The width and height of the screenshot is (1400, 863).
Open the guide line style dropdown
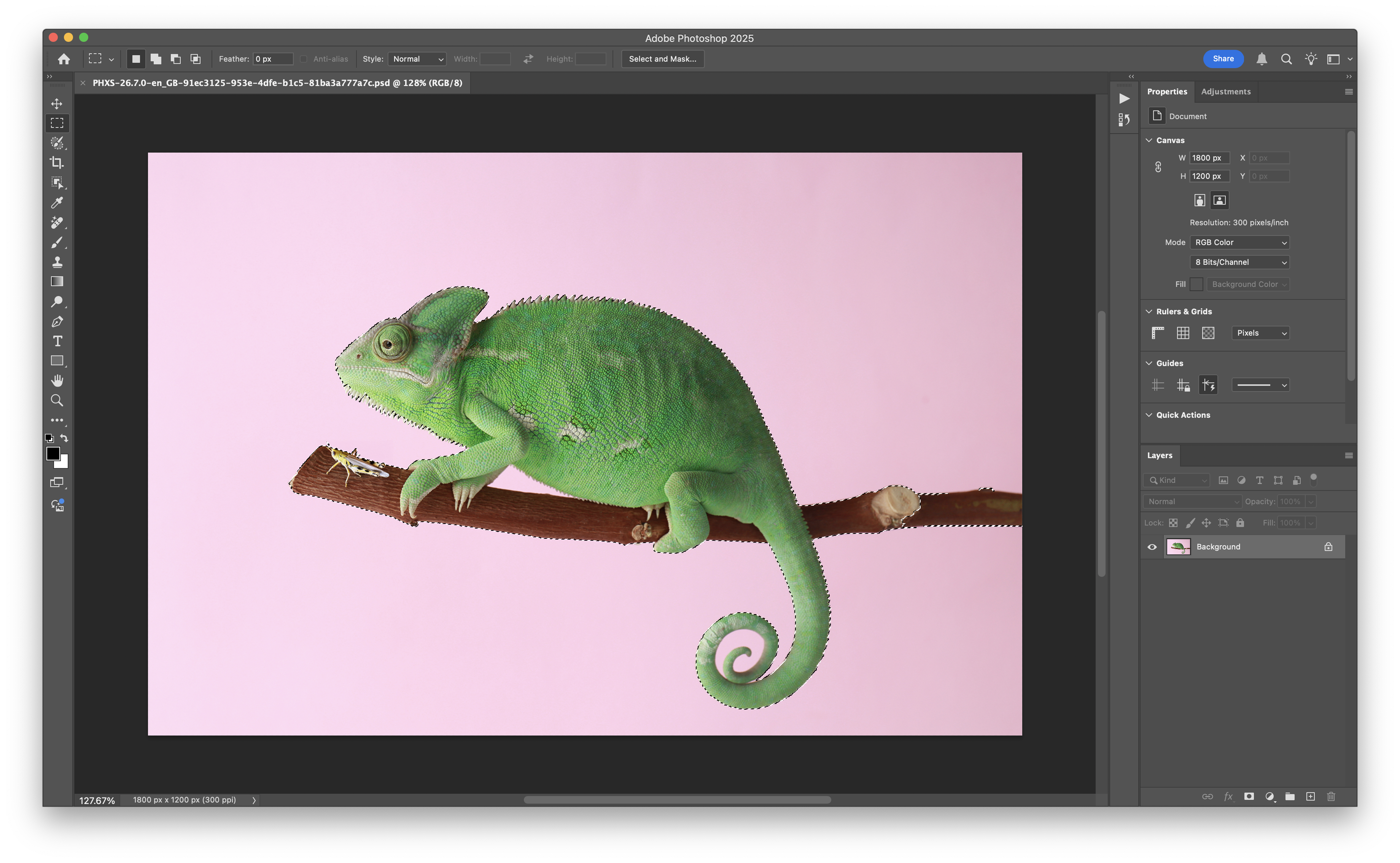[x=1260, y=385]
